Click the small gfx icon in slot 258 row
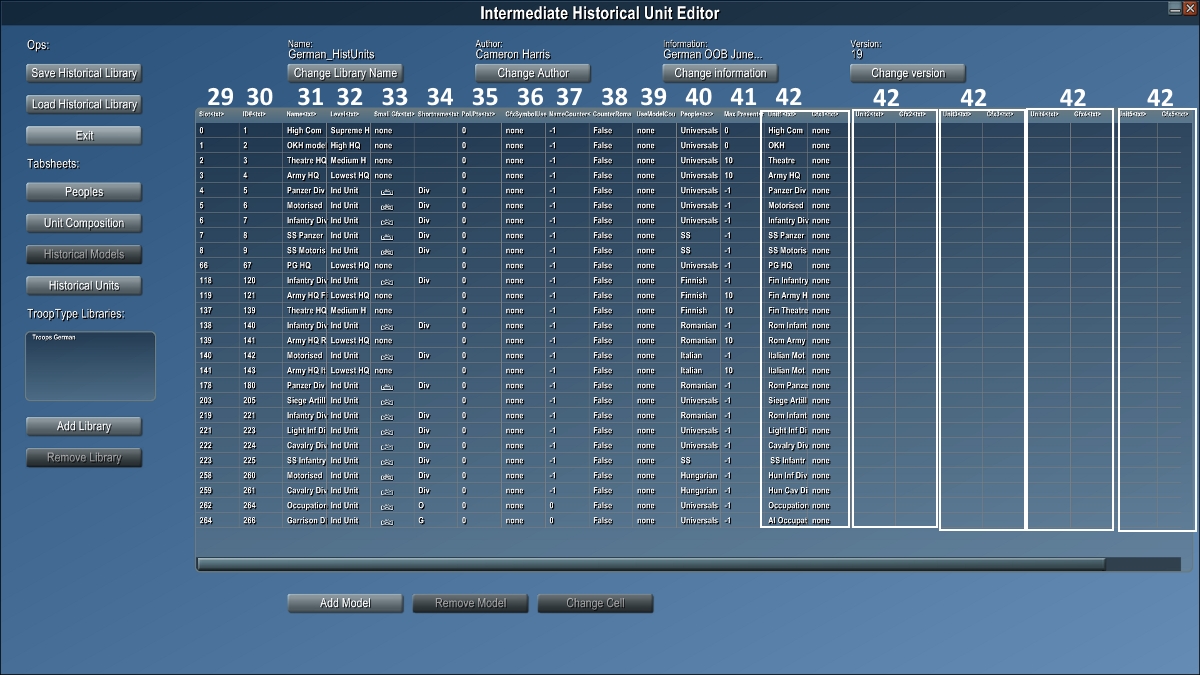1200x675 pixels. coord(386,476)
